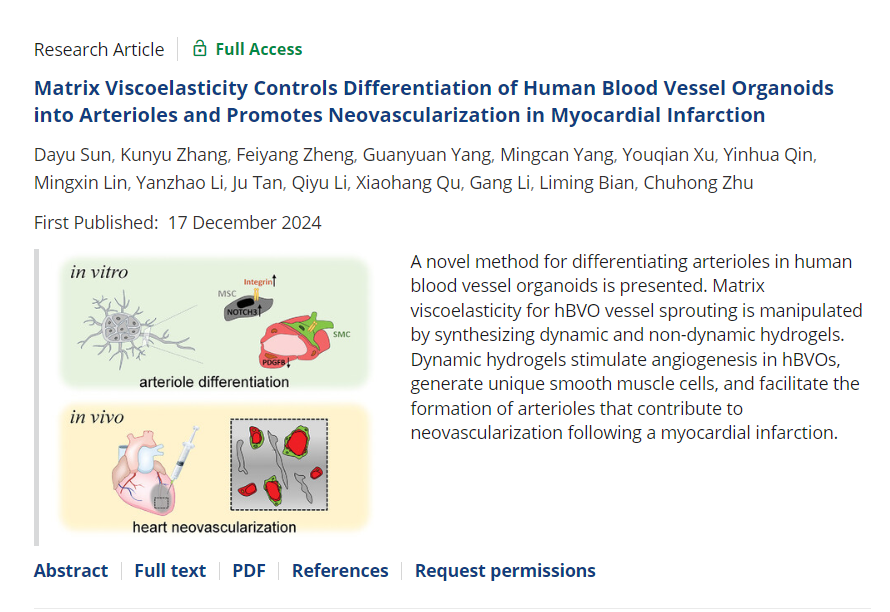
Task: Open the Abstract link
Action: [x=71, y=571]
